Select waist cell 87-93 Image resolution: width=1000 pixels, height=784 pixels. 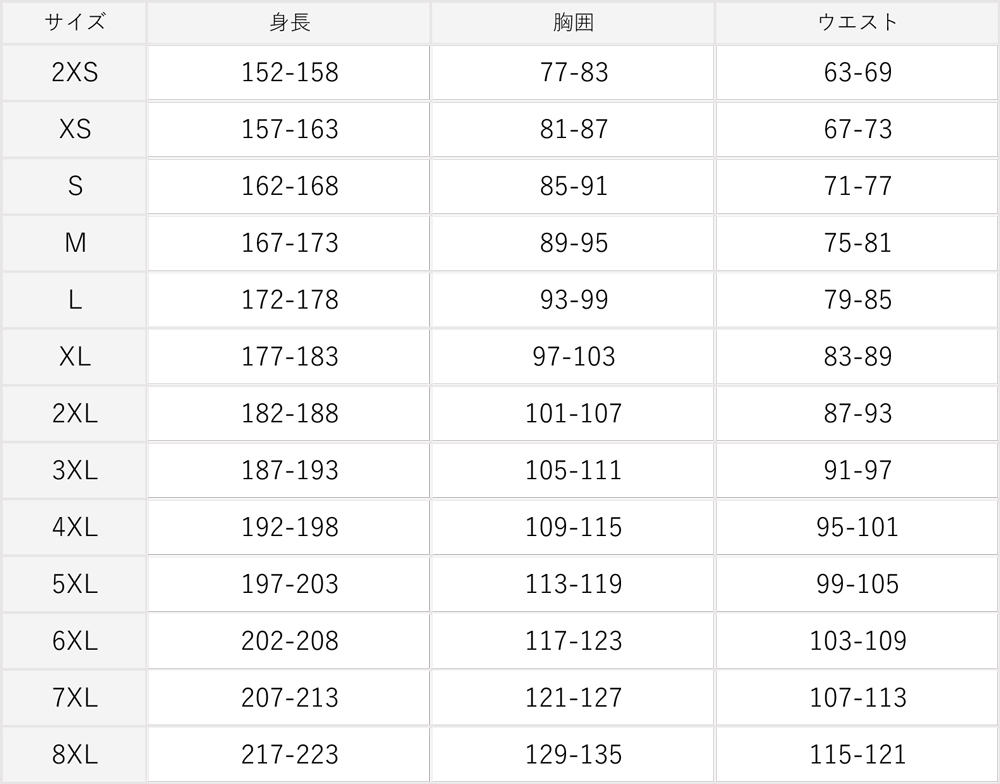click(857, 413)
